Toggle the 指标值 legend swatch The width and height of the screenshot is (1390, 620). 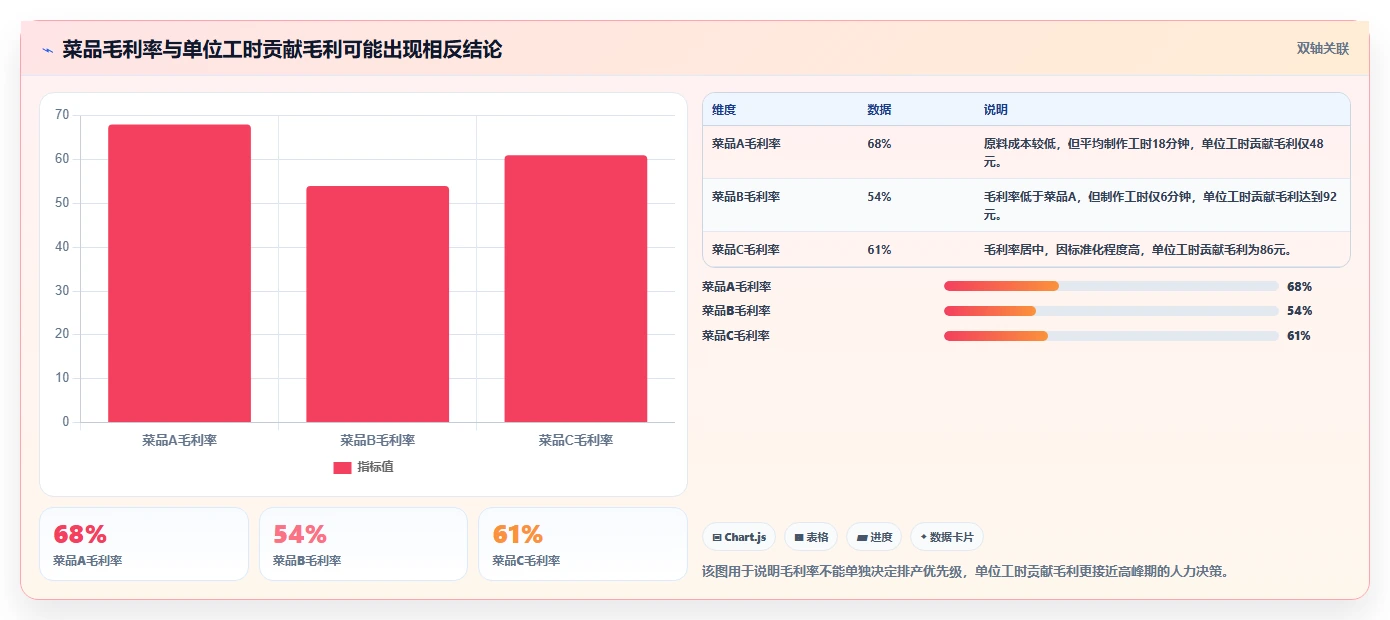tap(342, 467)
